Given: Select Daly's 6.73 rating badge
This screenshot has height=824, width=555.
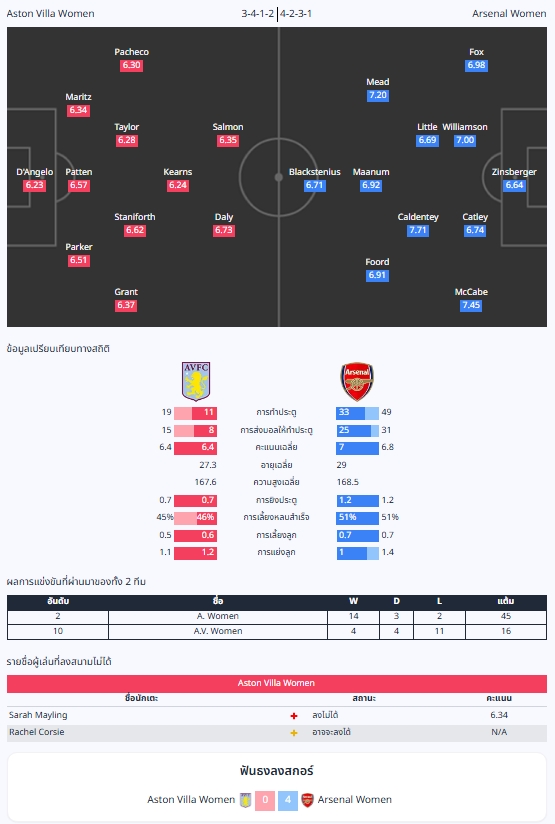Looking at the screenshot, I should pos(224,230).
